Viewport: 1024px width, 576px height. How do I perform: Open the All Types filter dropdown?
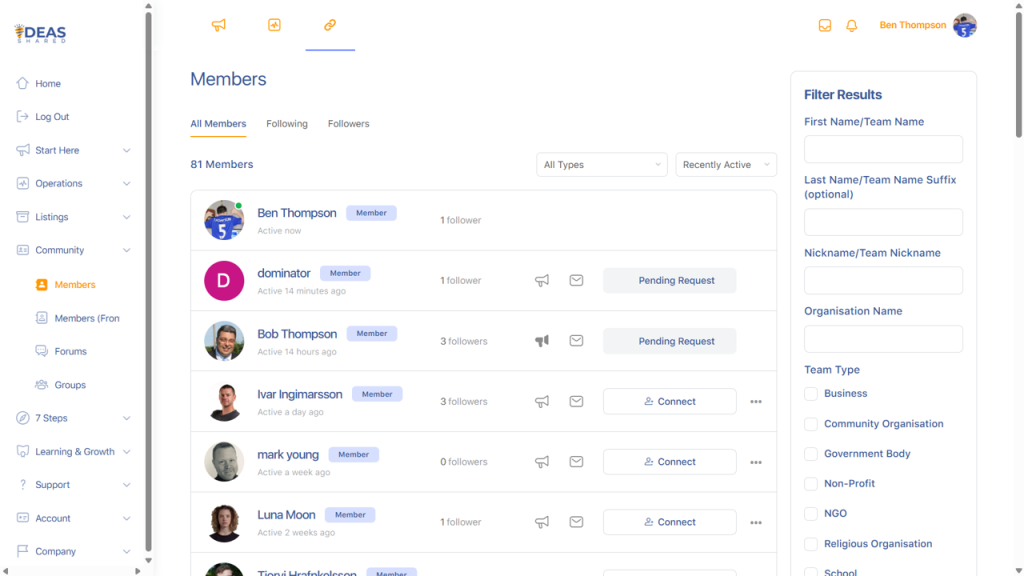[601, 165]
